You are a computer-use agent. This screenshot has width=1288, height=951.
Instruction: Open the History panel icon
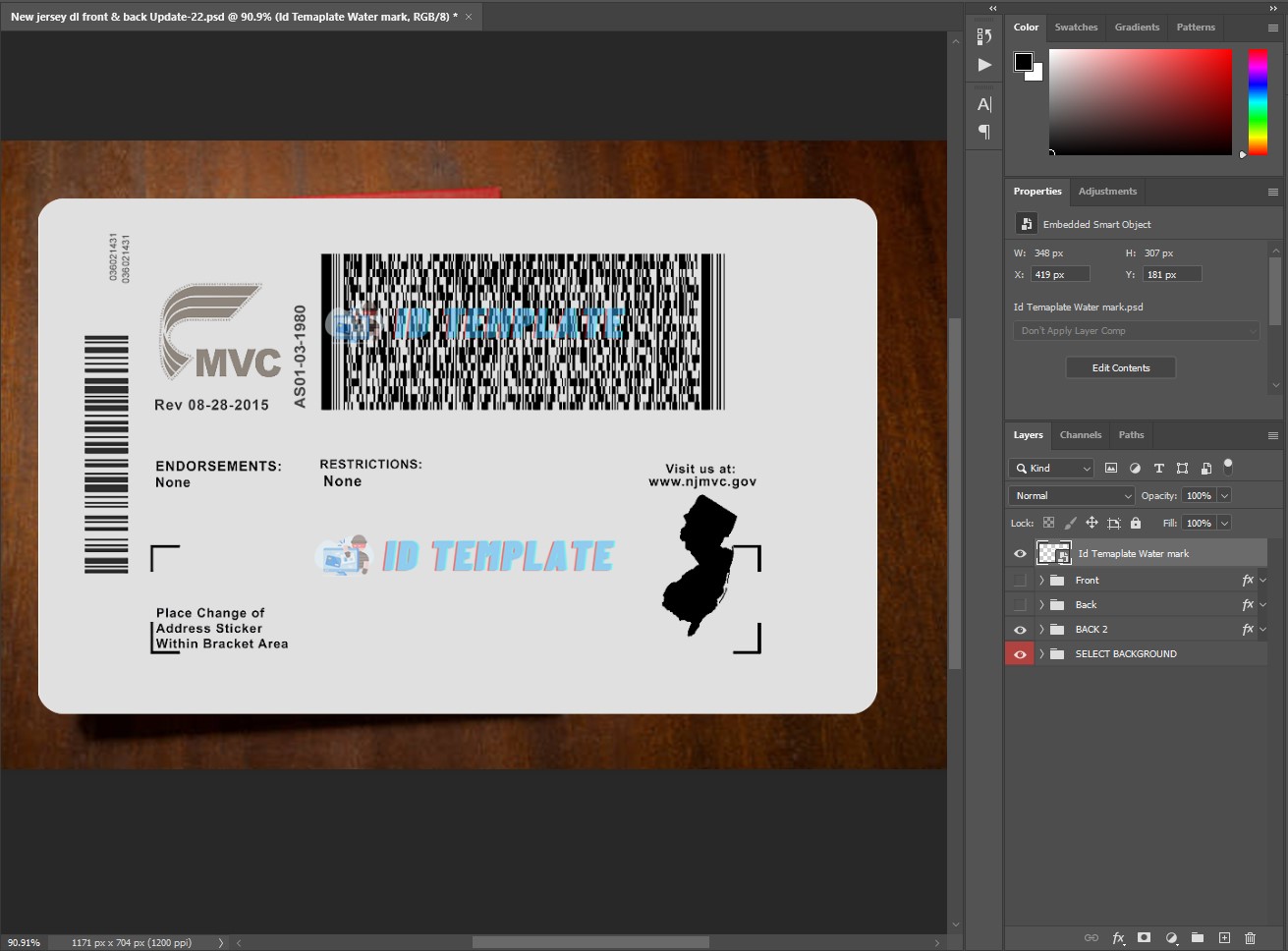[984, 36]
